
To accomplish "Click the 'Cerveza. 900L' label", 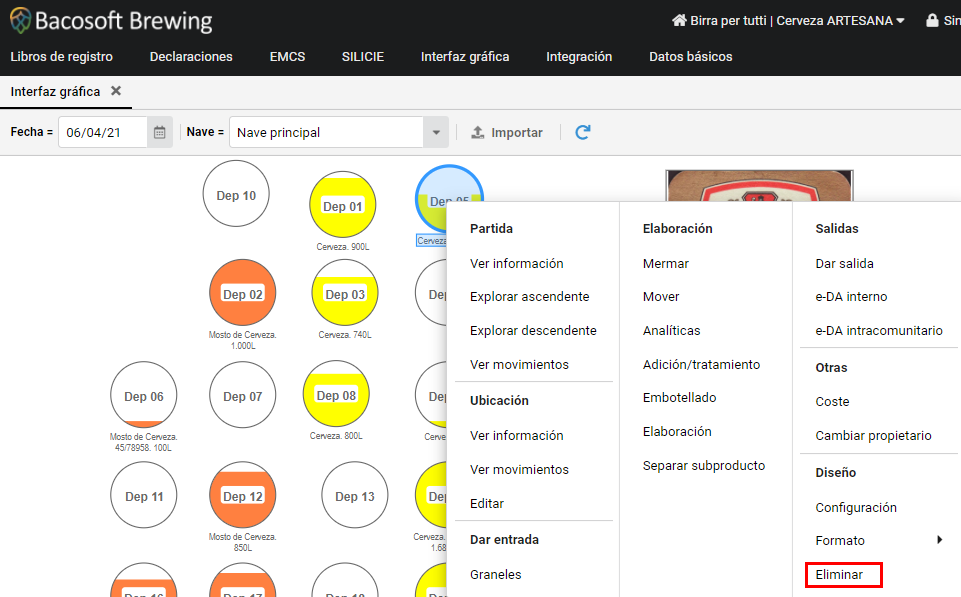I will tap(343, 246).
